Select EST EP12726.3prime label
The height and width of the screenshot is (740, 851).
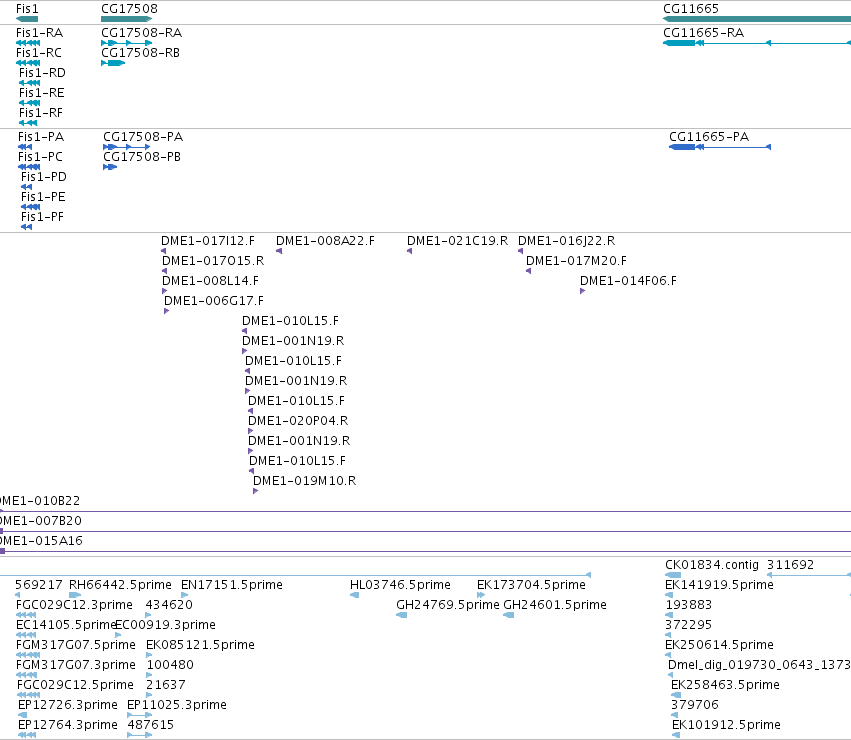click(x=67, y=706)
